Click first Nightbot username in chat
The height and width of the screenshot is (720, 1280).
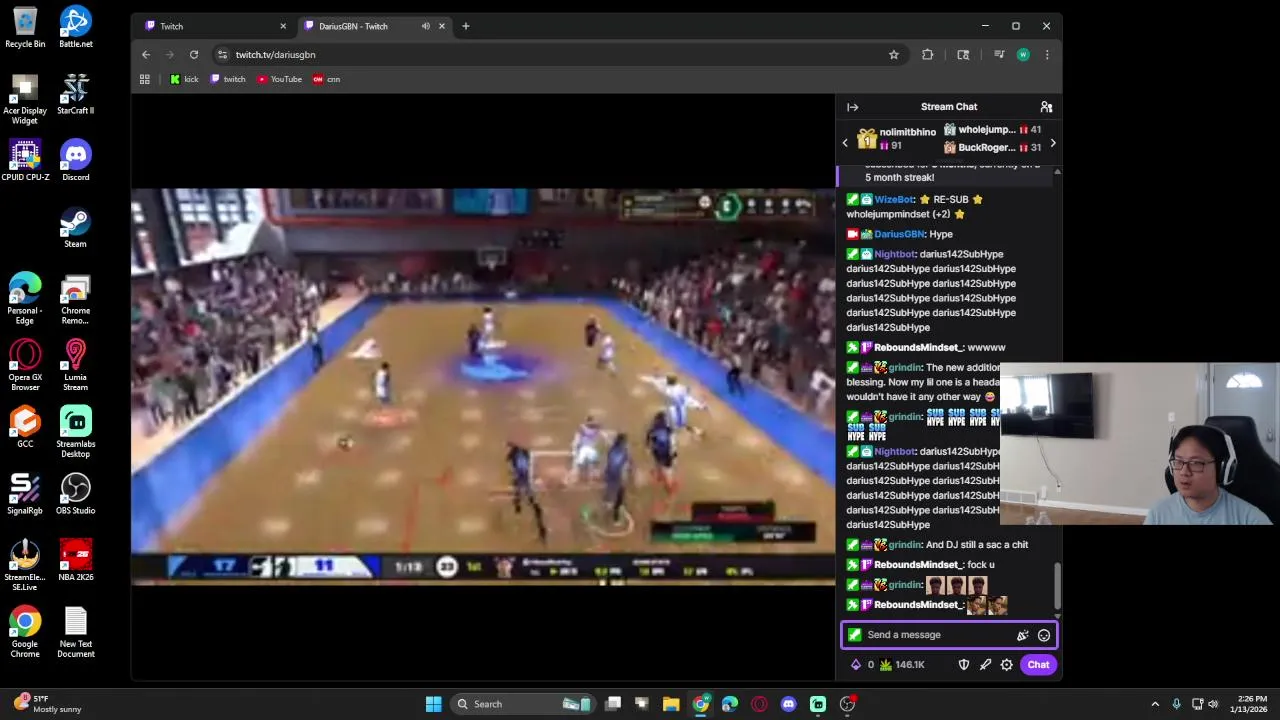click(894, 254)
